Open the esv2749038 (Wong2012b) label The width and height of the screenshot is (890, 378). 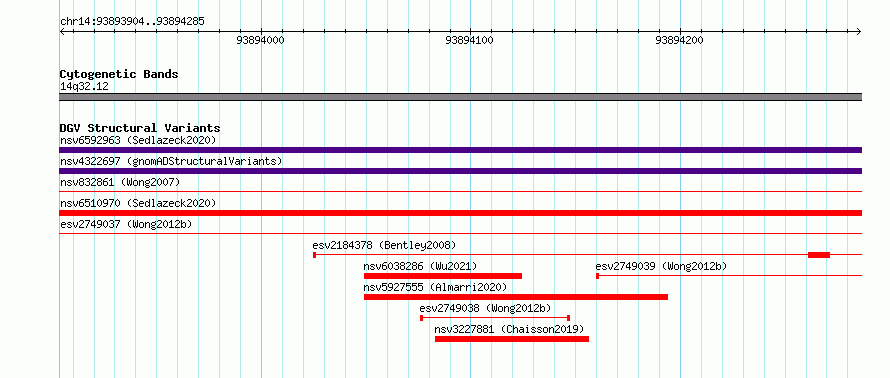[485, 308]
